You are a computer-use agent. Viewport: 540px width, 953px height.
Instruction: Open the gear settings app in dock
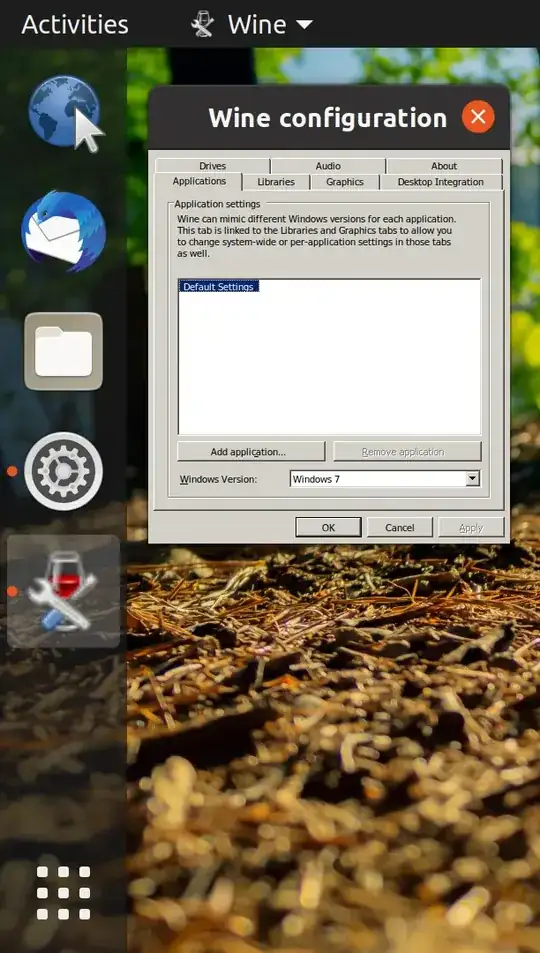[x=63, y=471]
